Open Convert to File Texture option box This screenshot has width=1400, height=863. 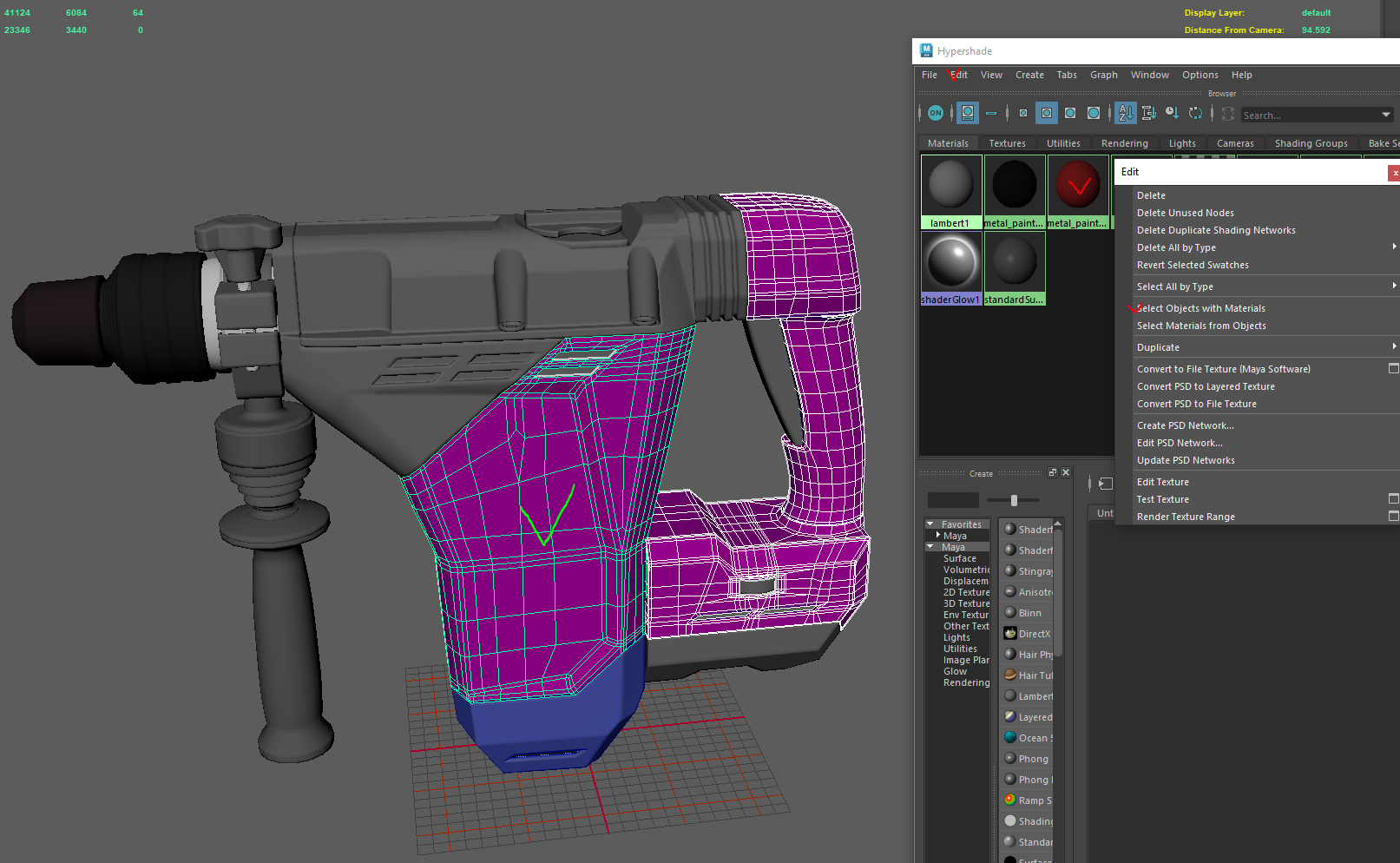point(1393,369)
